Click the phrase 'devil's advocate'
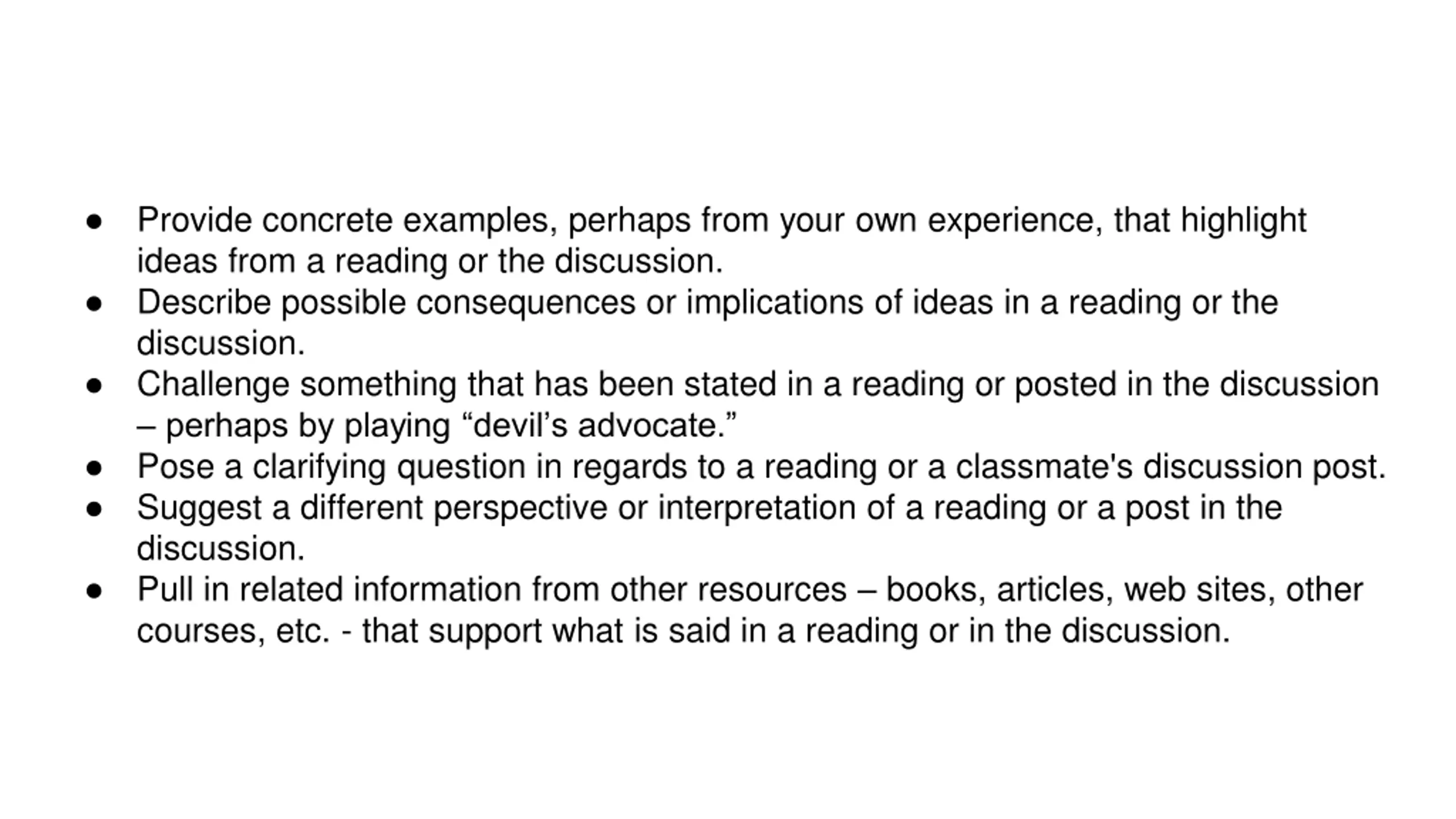 click(x=598, y=425)
